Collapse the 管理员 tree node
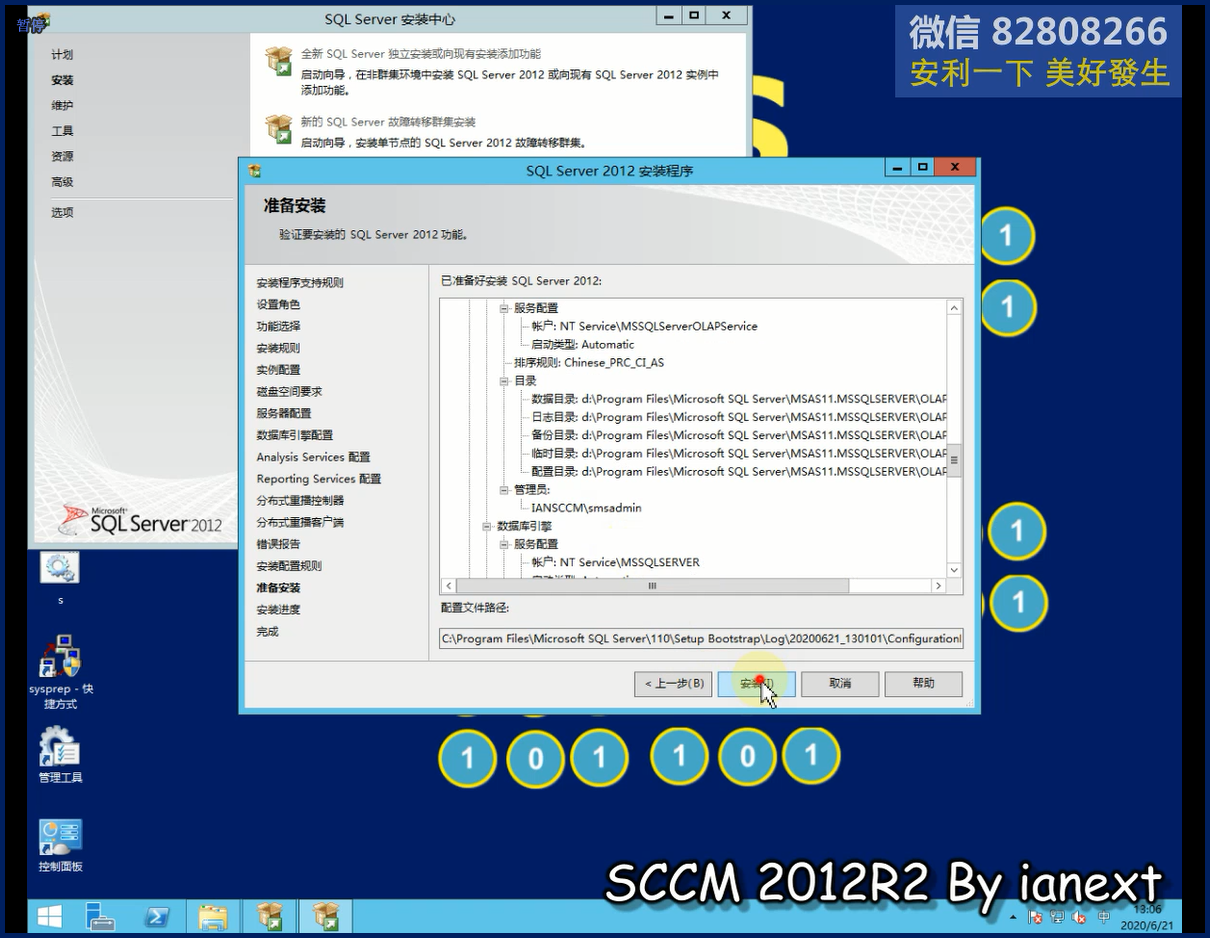This screenshot has height=938, width=1210. [504, 490]
